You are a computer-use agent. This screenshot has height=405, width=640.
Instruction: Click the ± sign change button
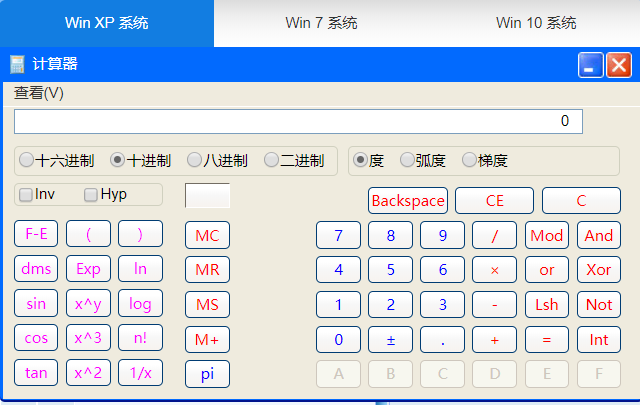pos(390,339)
